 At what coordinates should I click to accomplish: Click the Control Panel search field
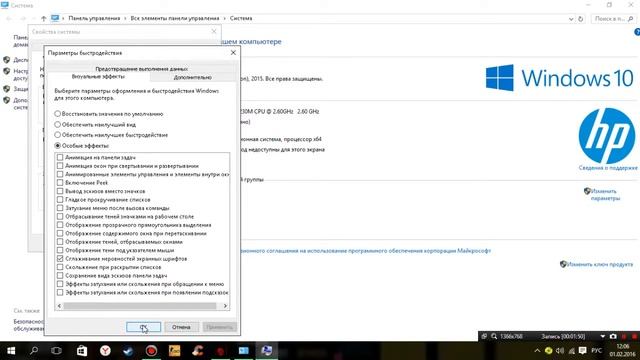click(613, 19)
